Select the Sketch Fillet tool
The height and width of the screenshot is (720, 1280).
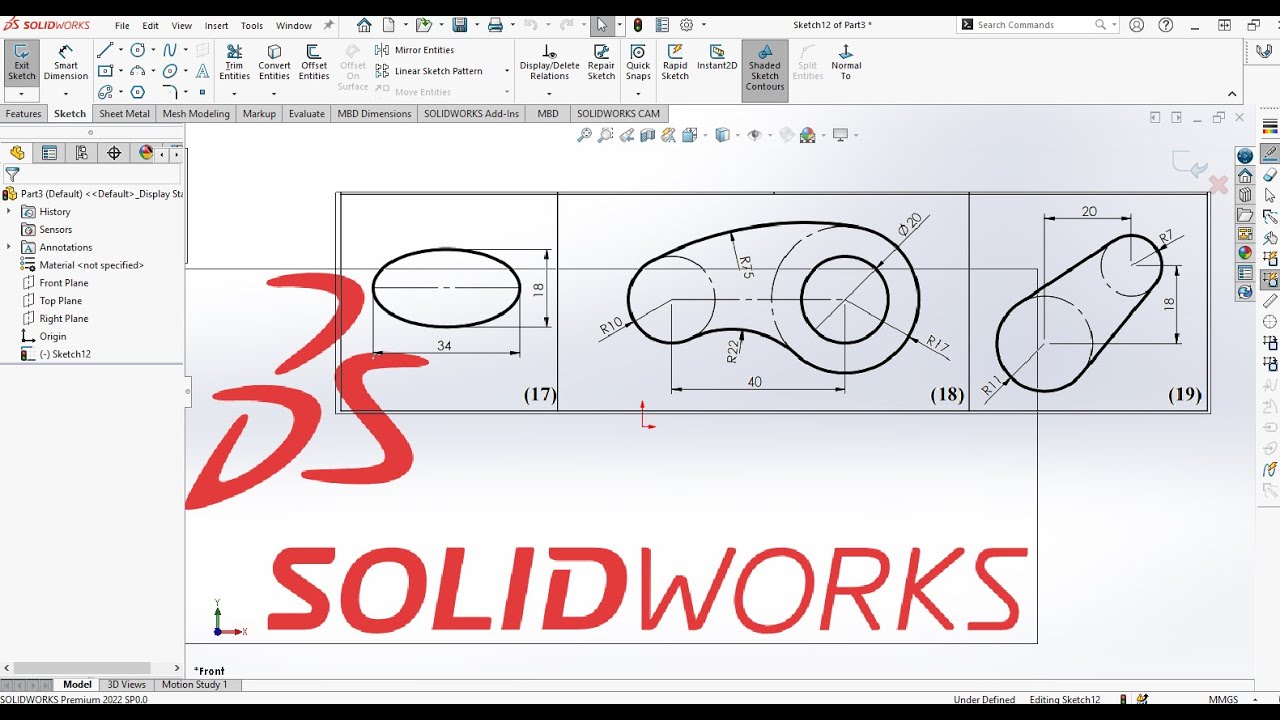point(170,92)
